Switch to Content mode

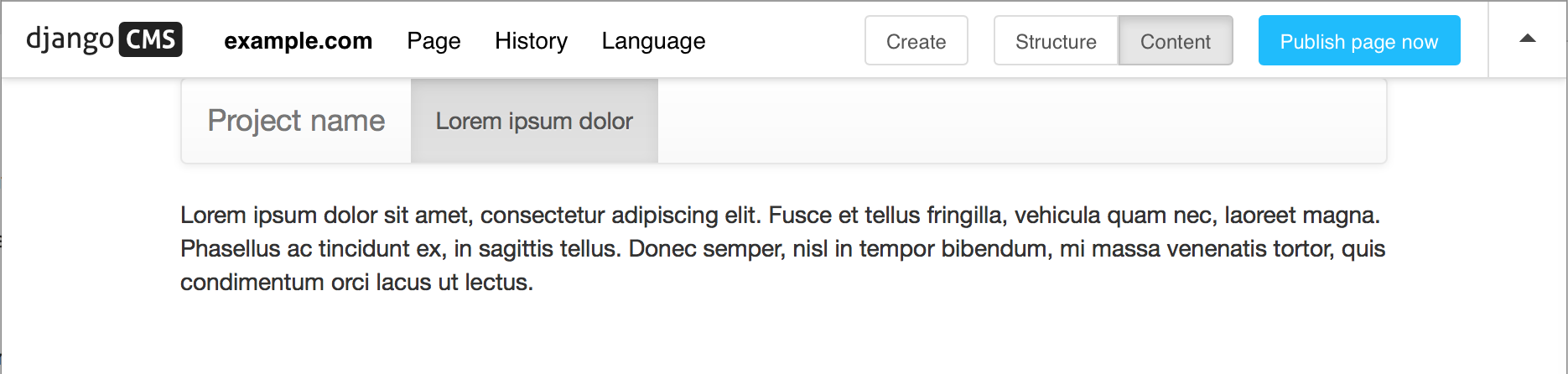[1175, 41]
